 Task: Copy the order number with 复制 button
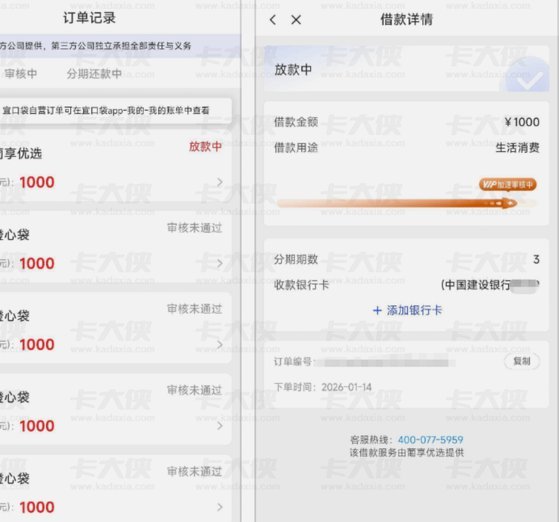(x=522, y=361)
